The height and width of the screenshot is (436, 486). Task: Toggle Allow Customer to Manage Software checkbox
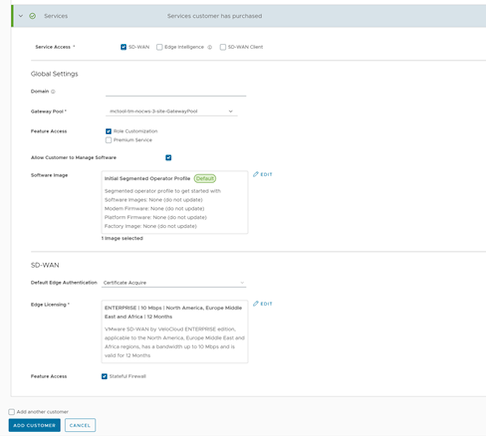pyautogui.click(x=168, y=158)
